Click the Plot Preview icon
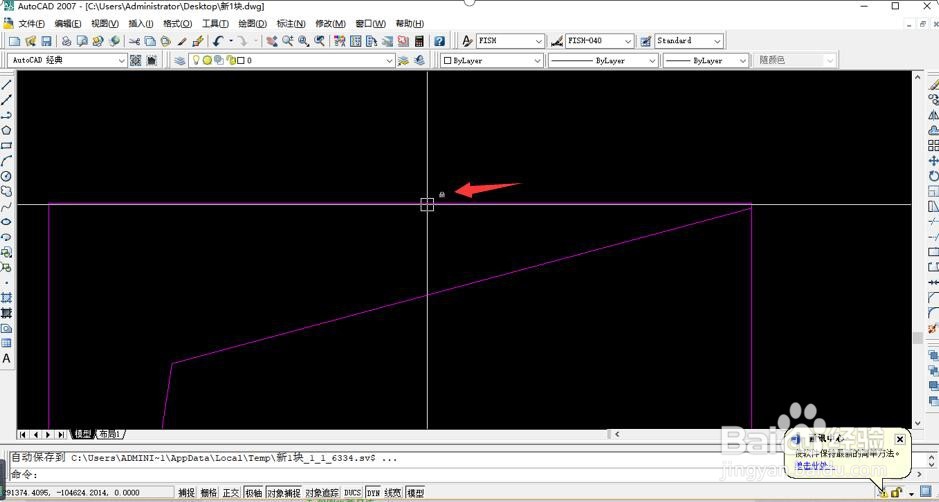939x502 pixels. (82, 41)
